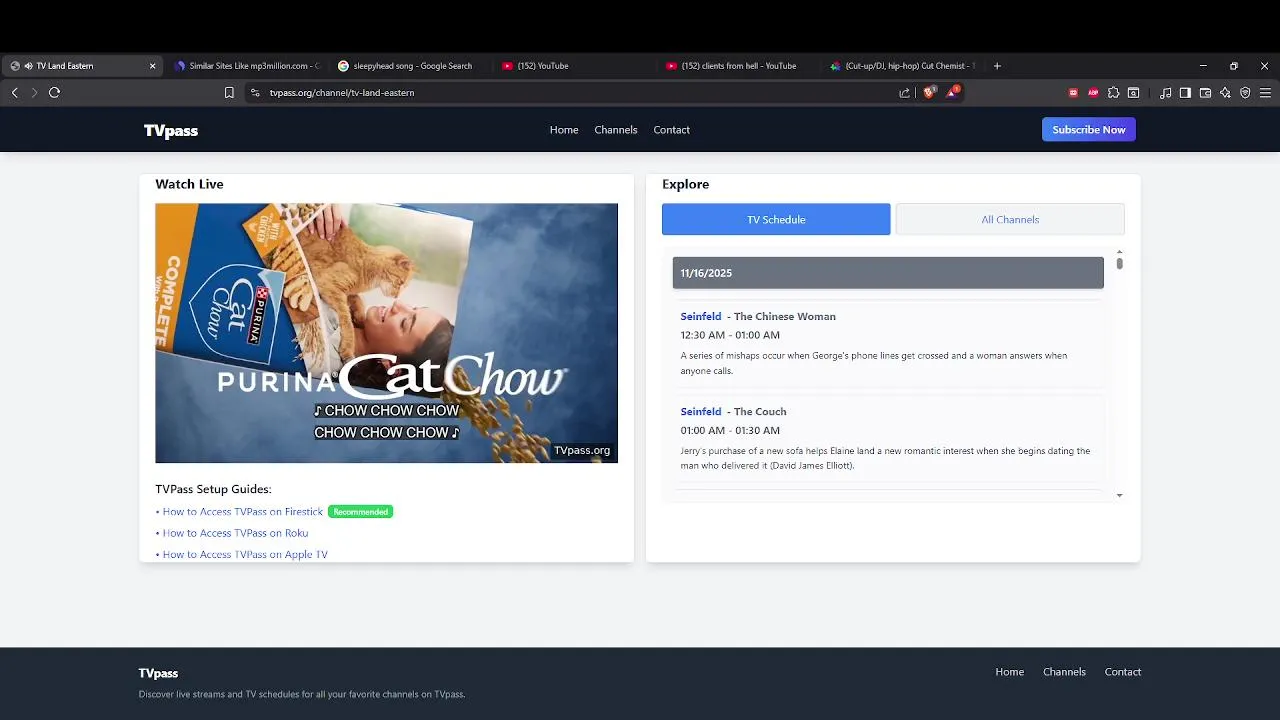Open How to Access TVPass on Roku
This screenshot has width=1280, height=720.
coord(235,533)
